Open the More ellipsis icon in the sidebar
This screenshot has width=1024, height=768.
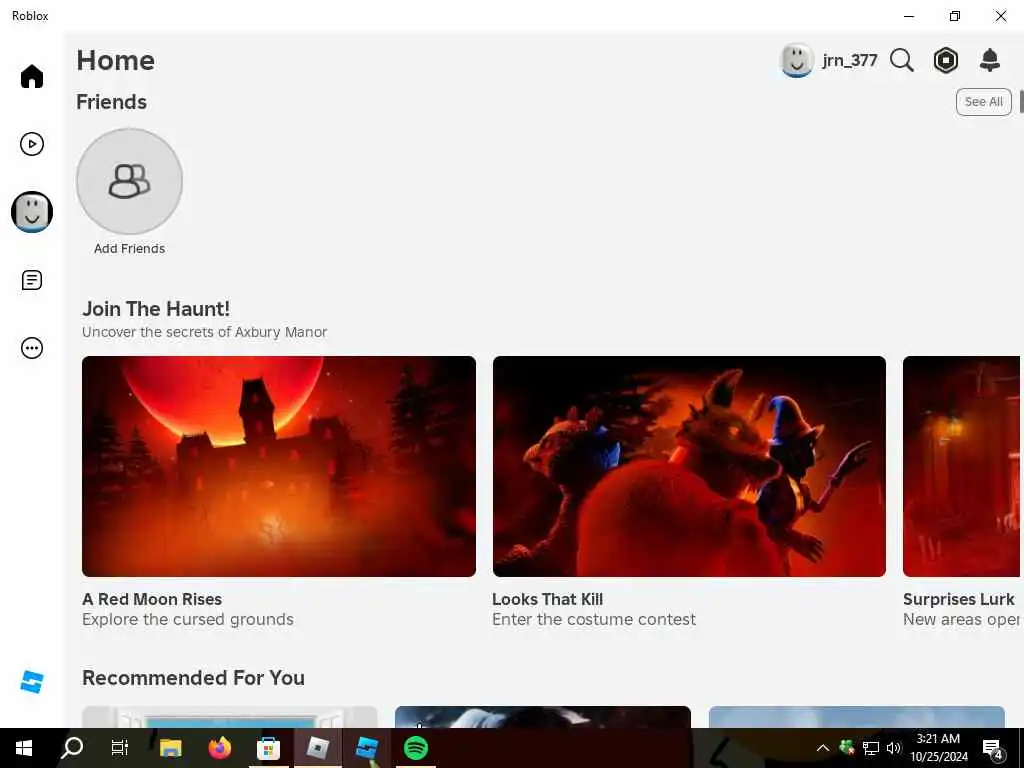tap(31, 348)
